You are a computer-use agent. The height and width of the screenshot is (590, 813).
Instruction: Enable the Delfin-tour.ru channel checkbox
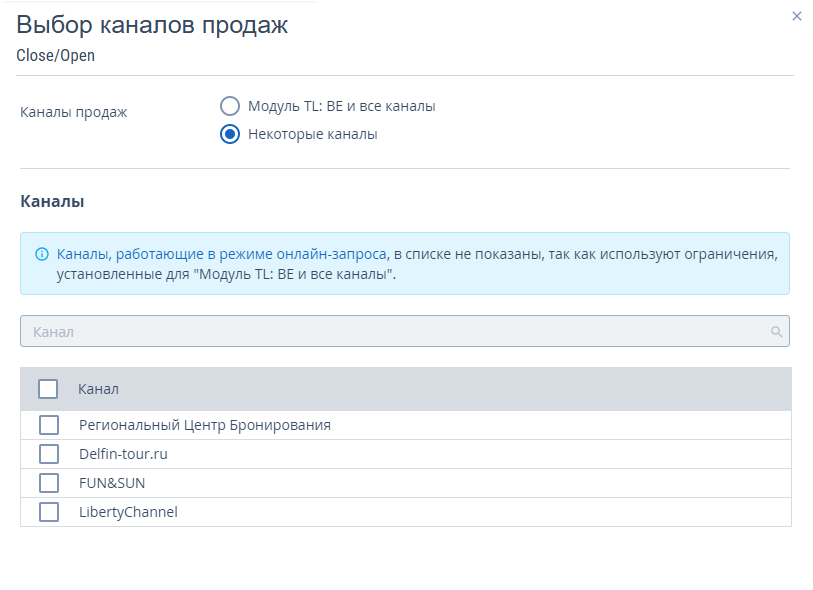pyautogui.click(x=49, y=454)
